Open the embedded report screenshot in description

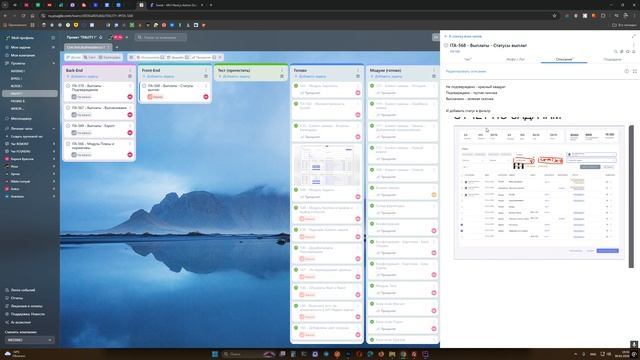pyautogui.click(x=539, y=192)
